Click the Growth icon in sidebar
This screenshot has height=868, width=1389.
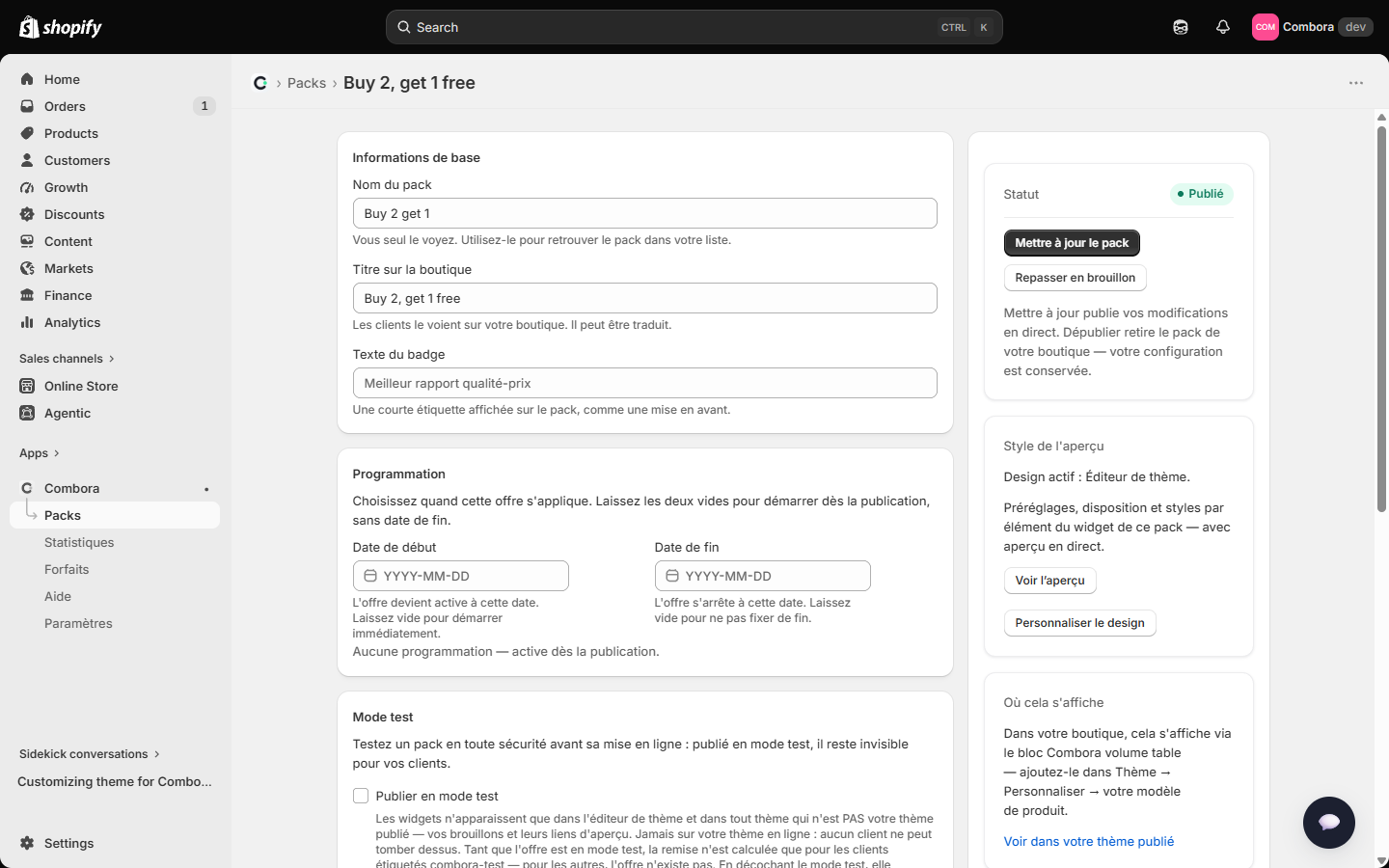(x=27, y=187)
